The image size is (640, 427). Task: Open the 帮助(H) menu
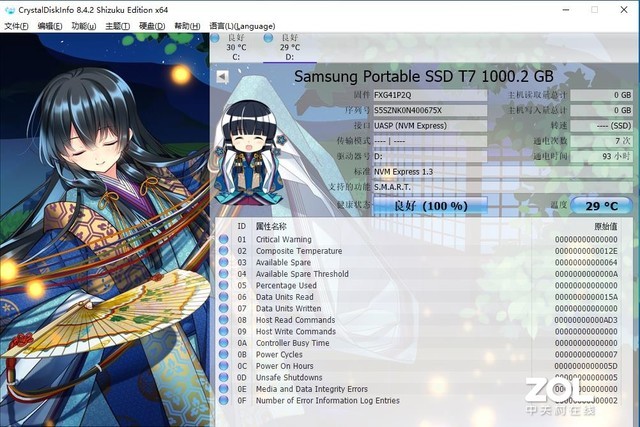point(187,26)
